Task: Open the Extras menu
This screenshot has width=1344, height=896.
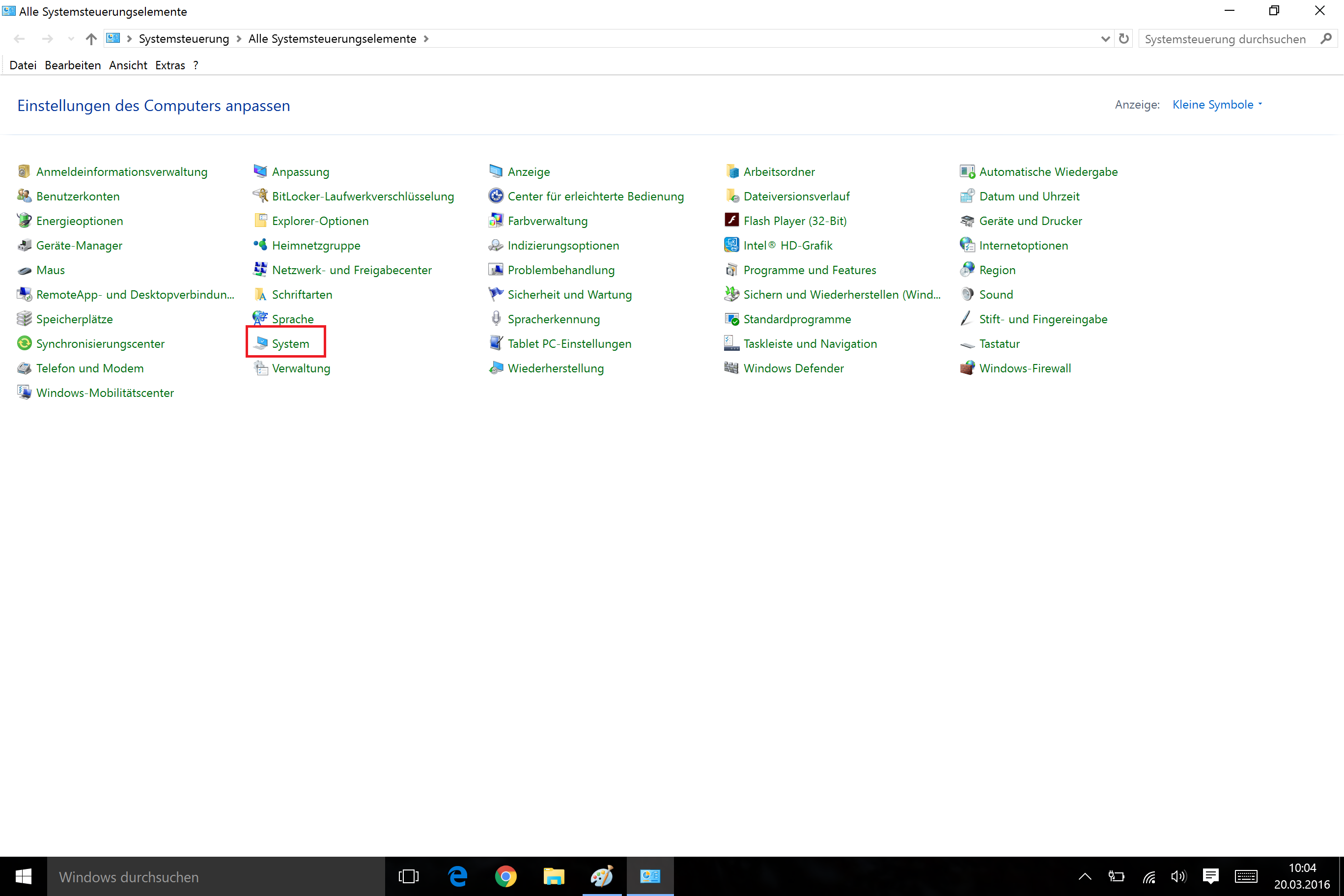Action: click(x=169, y=65)
